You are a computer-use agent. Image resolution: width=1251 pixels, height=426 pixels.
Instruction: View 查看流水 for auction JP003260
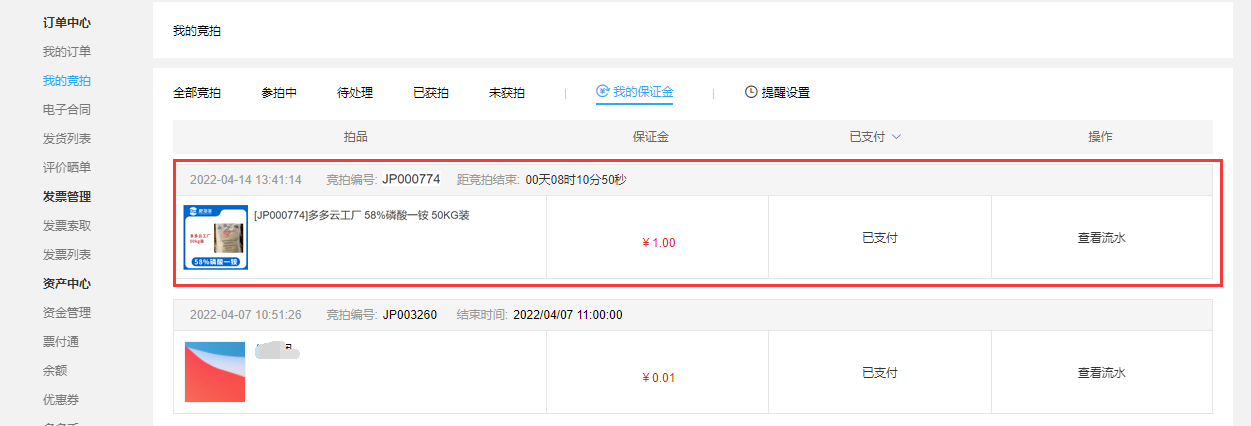click(x=1102, y=373)
